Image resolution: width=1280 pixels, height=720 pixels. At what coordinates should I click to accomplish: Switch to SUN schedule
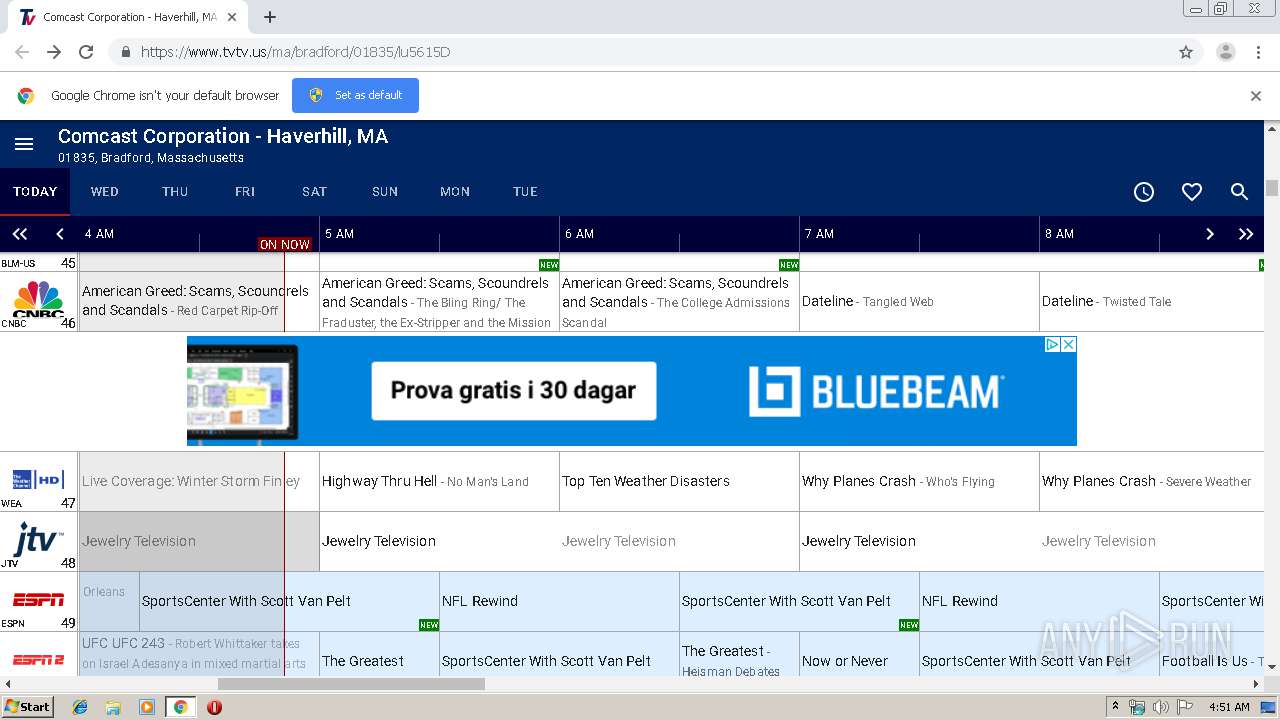385,192
